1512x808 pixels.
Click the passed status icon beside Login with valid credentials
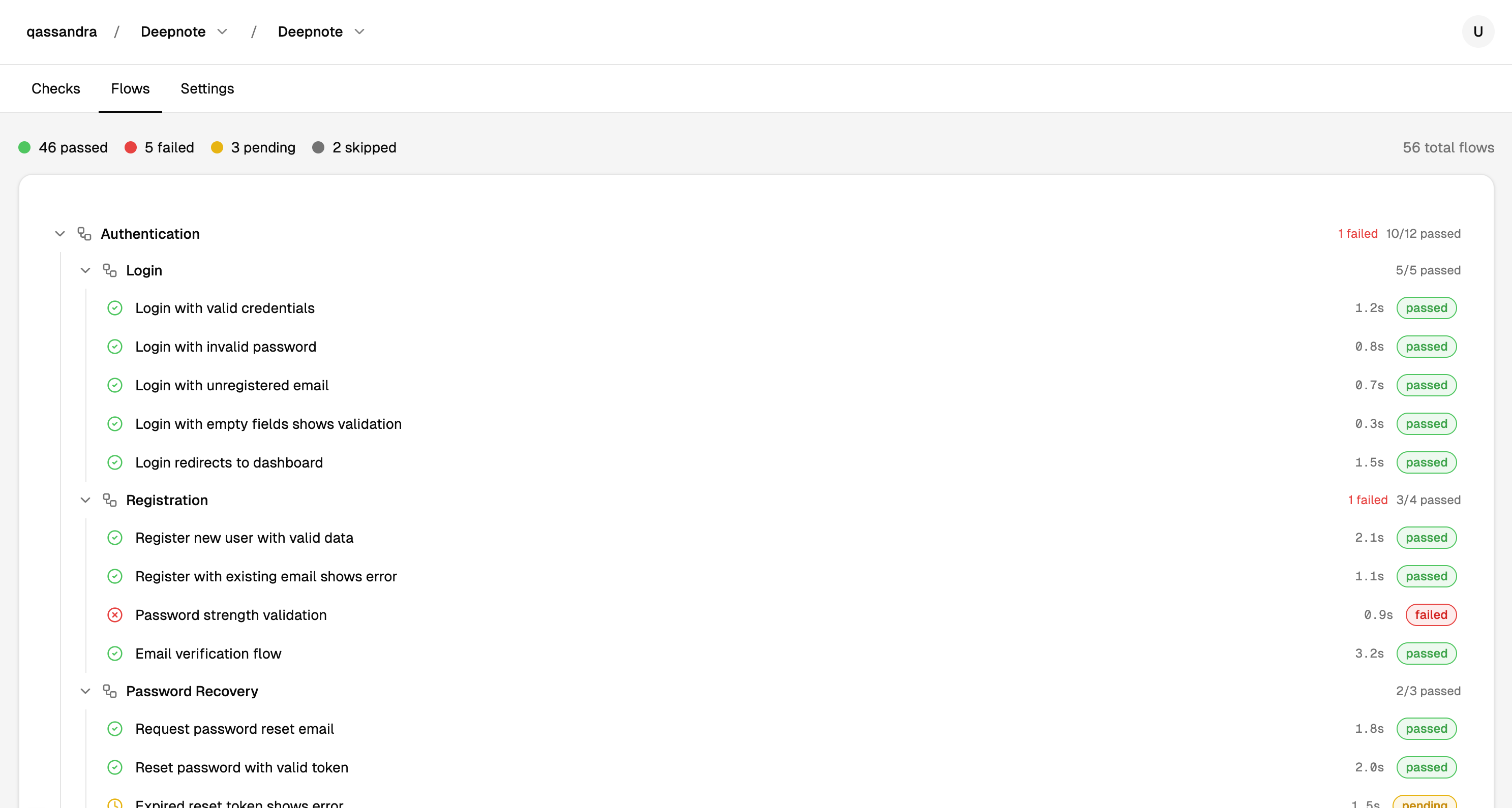pyautogui.click(x=115, y=307)
